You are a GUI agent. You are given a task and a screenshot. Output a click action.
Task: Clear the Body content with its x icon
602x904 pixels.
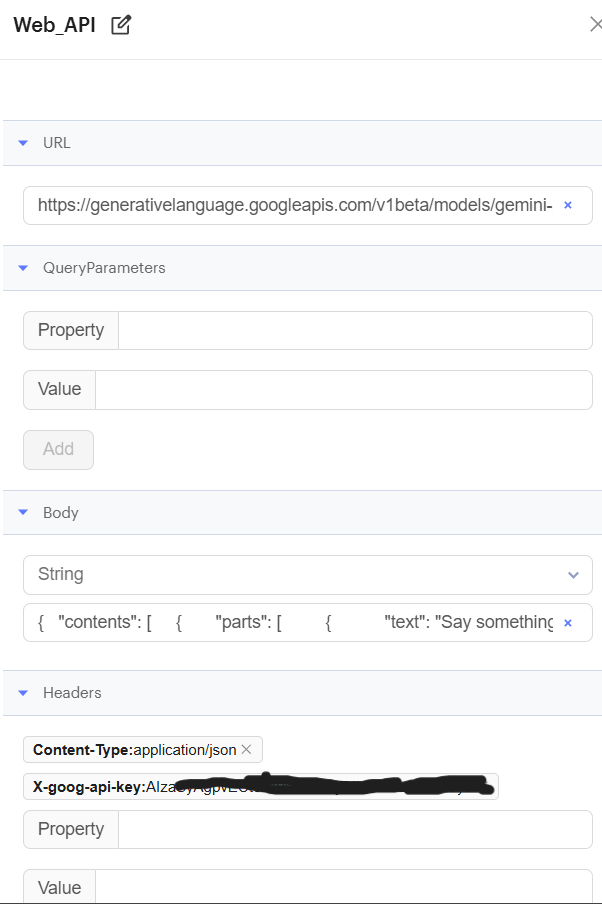[568, 622]
